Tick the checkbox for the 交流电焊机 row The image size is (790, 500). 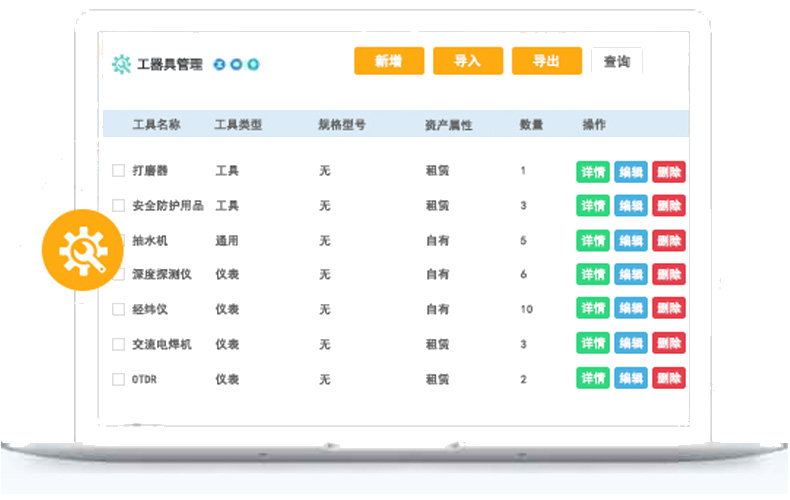(x=118, y=344)
